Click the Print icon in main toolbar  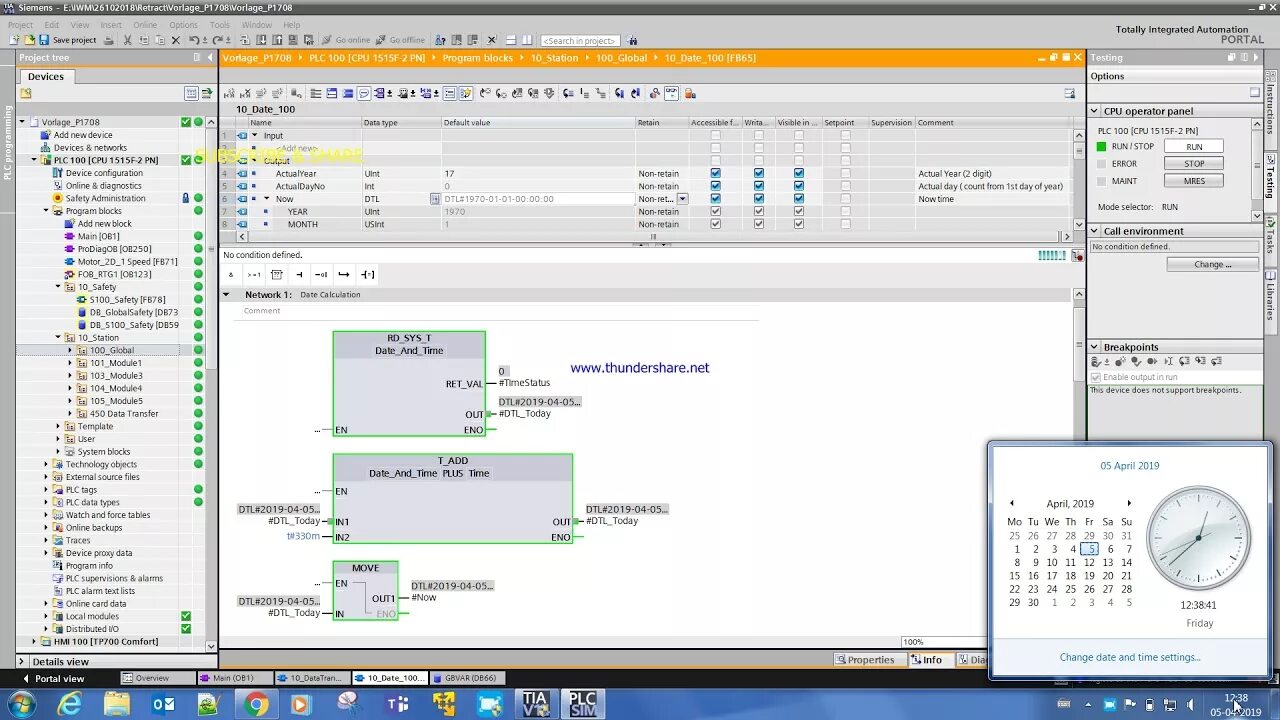tap(109, 40)
